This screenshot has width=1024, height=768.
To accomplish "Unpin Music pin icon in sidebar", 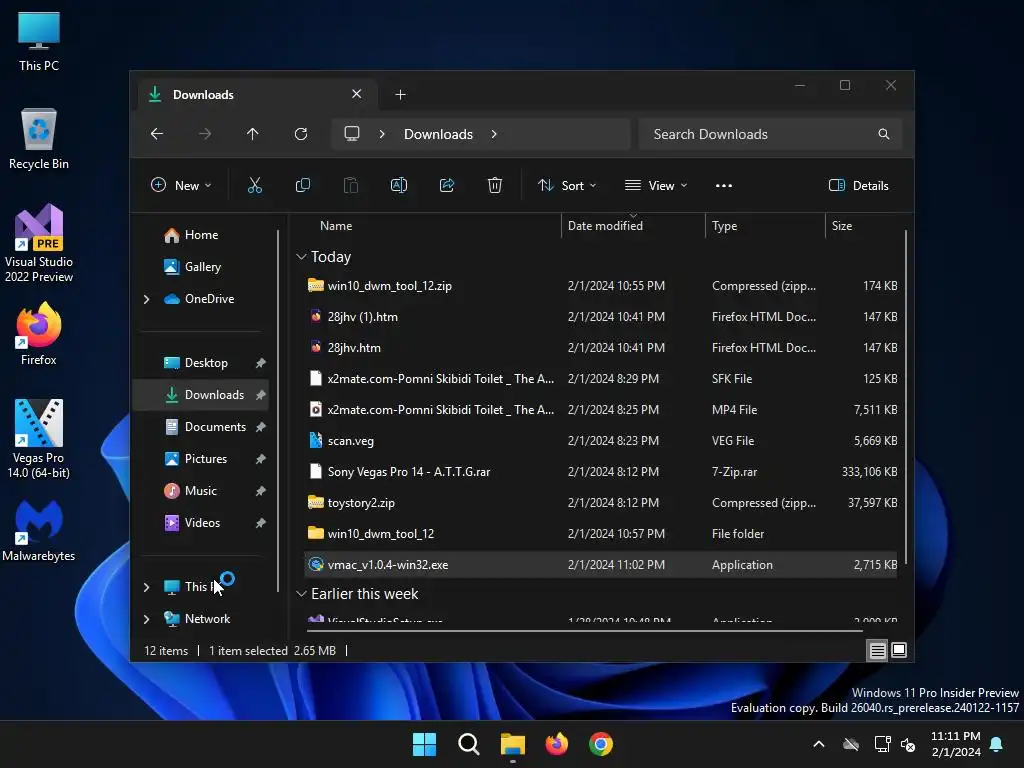I will tap(261, 491).
